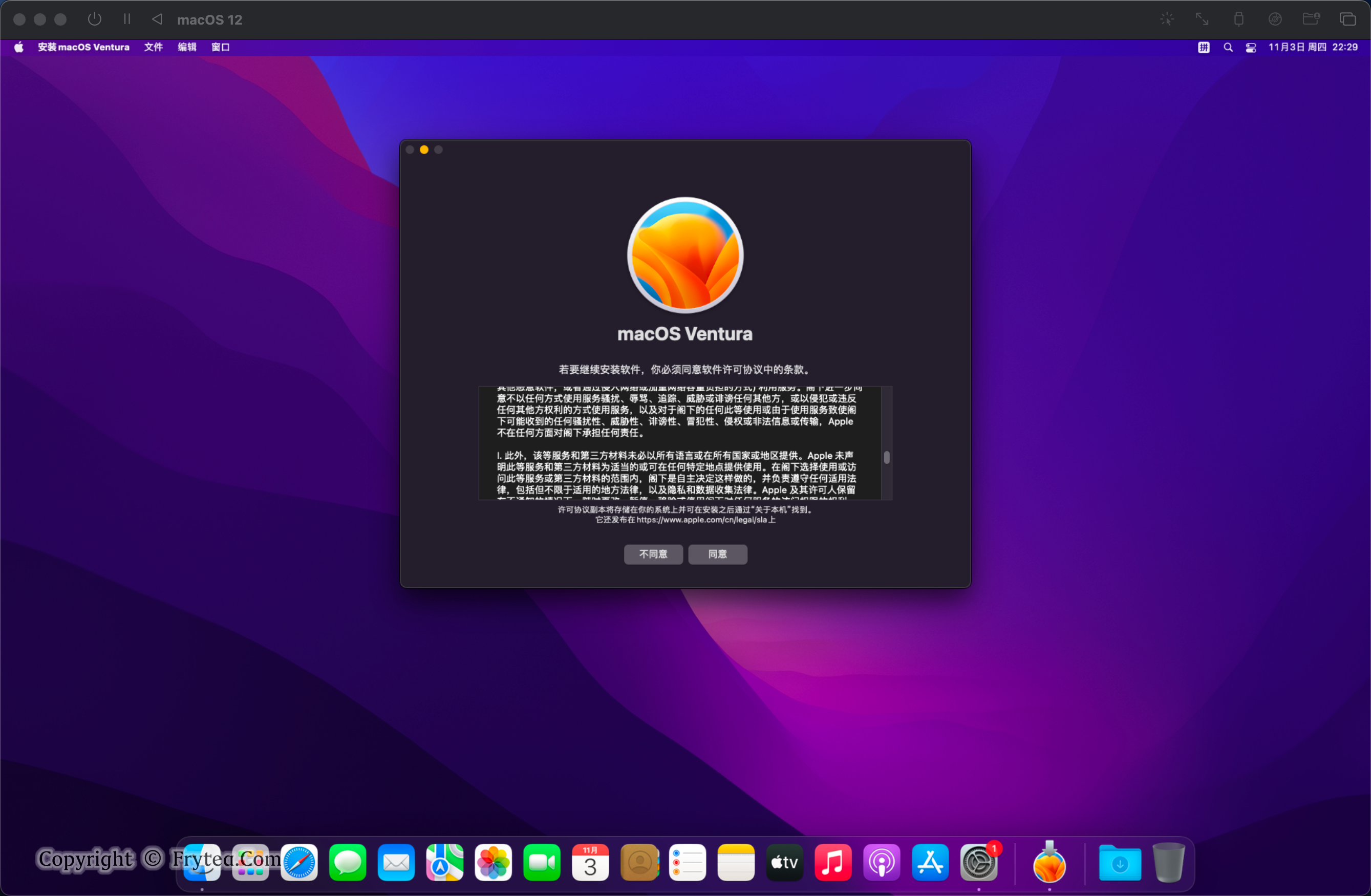The image size is (1371, 896).
Task: Click the disc drive icon in VM toolbar
Action: (x=1275, y=19)
